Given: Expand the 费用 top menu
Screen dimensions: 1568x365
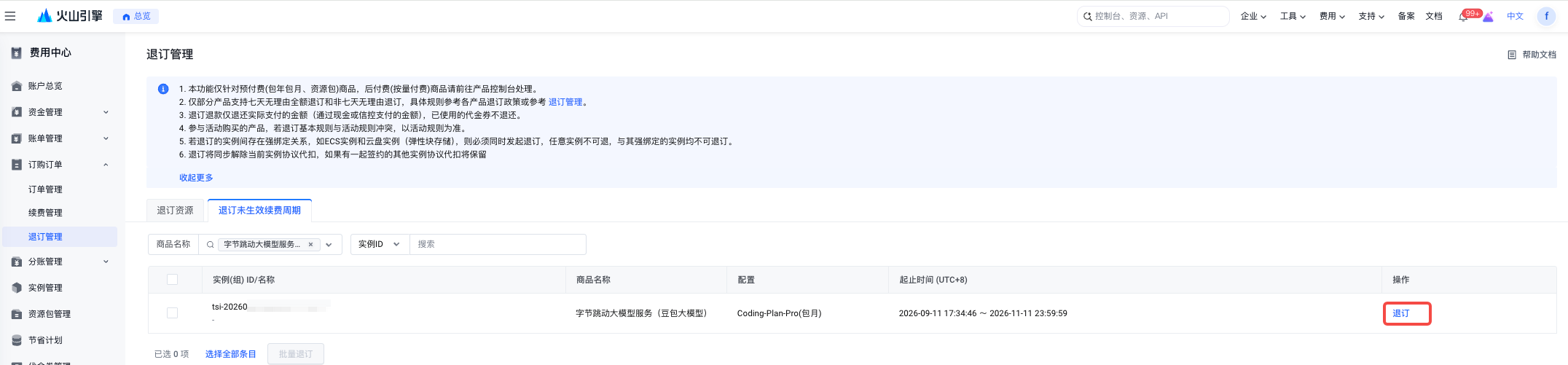Looking at the screenshot, I should (x=1332, y=16).
